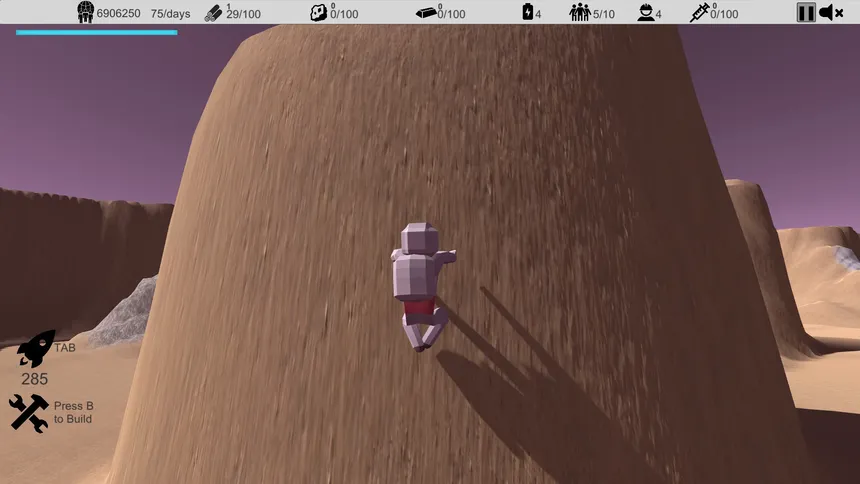The width and height of the screenshot is (860, 484).
Task: Open the rocket TAB menu icon
Action: click(35, 348)
